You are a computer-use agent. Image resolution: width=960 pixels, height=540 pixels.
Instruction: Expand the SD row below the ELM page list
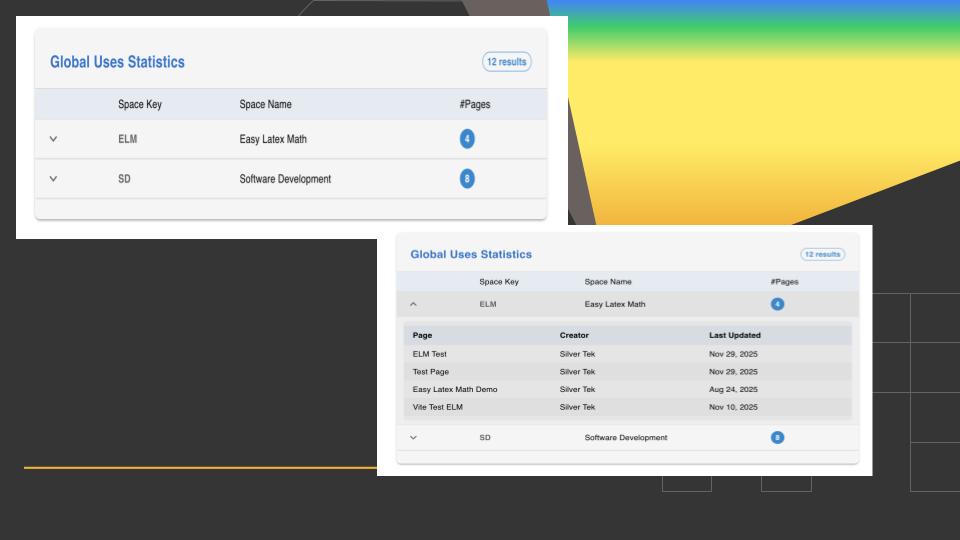(x=414, y=437)
